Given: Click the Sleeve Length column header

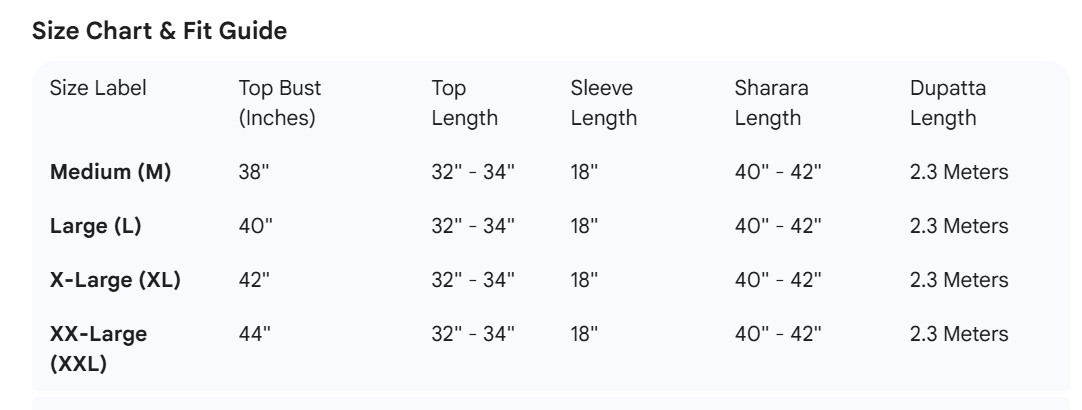Looking at the screenshot, I should tap(603, 103).
